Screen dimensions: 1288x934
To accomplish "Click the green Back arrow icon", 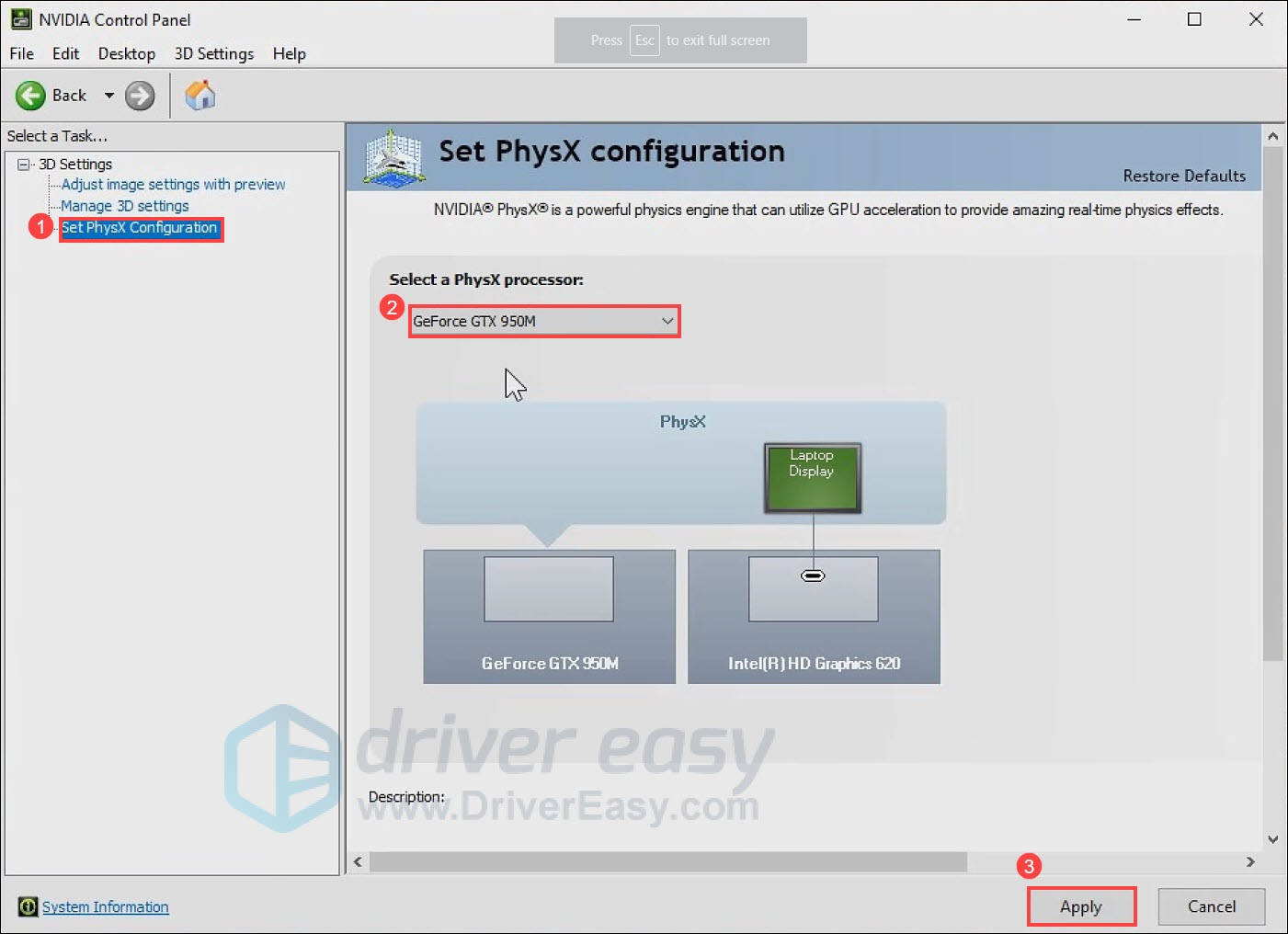I will click(30, 95).
